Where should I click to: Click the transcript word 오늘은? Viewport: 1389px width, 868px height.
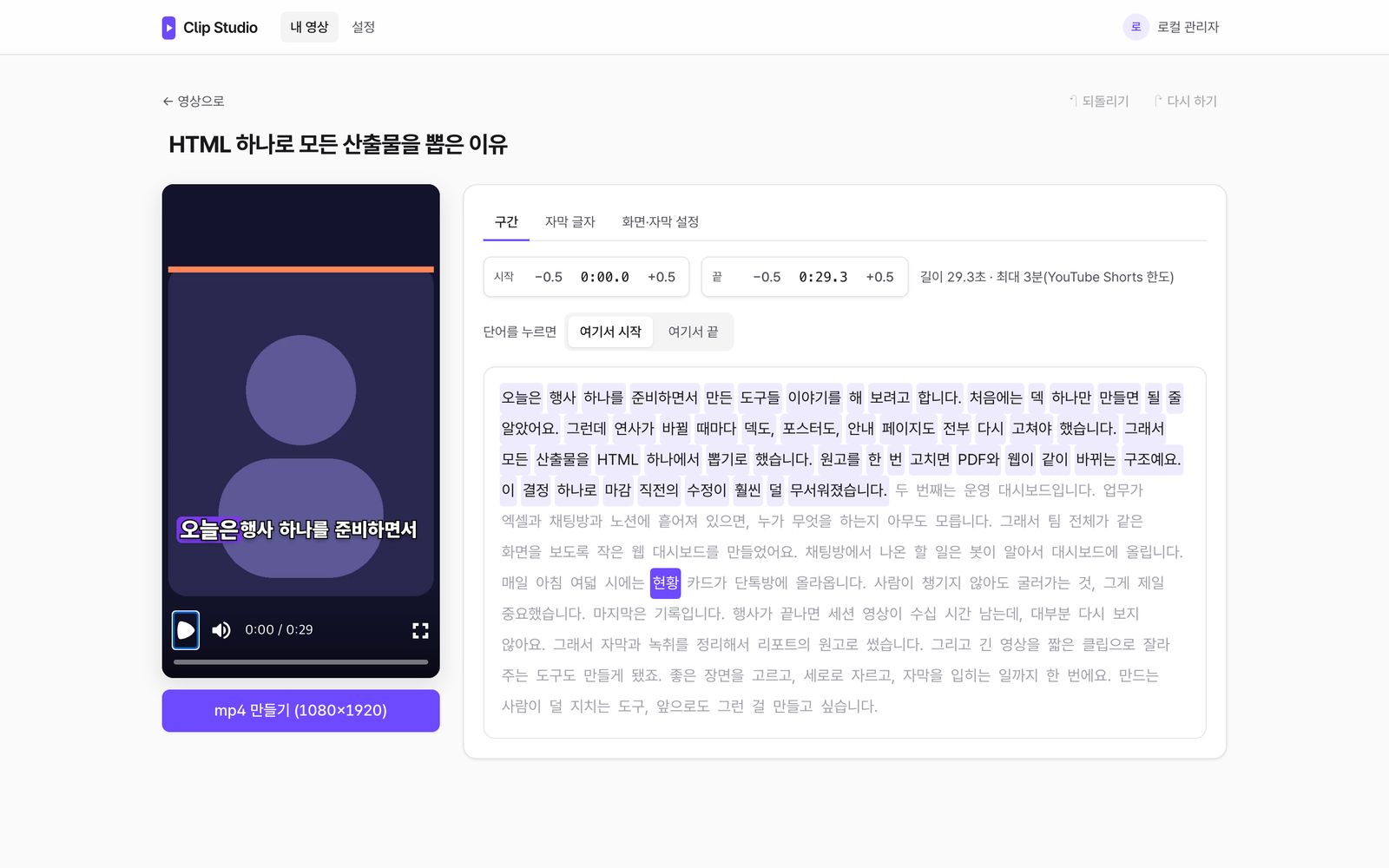point(521,398)
